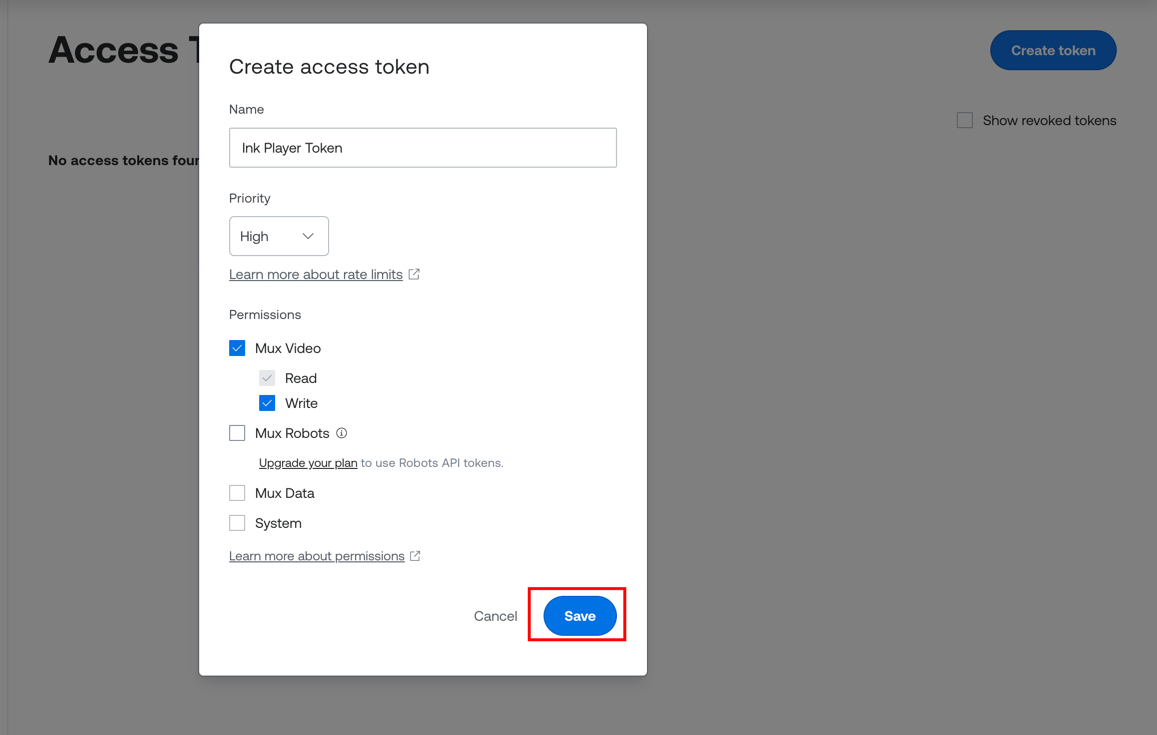Click external link icon beside permissions
Screen dimensions: 1157x735
[x=415, y=556]
